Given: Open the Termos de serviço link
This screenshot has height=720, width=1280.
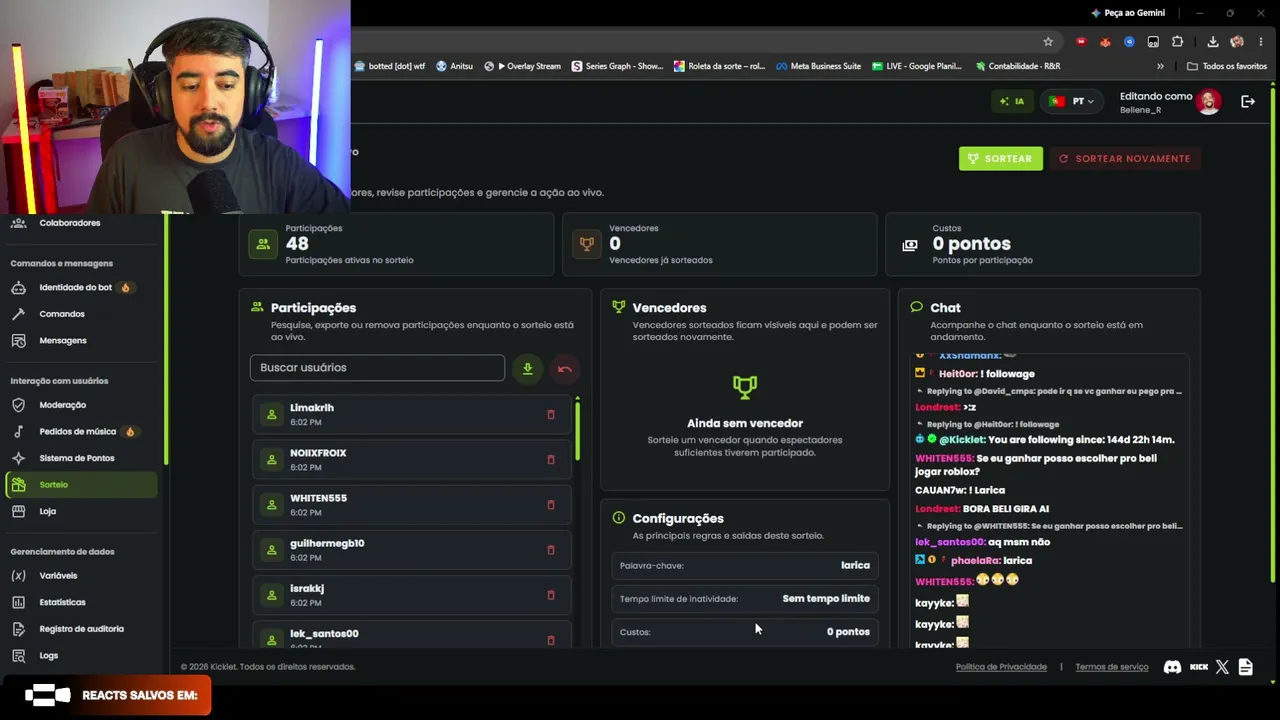Looking at the screenshot, I should pos(1112,667).
